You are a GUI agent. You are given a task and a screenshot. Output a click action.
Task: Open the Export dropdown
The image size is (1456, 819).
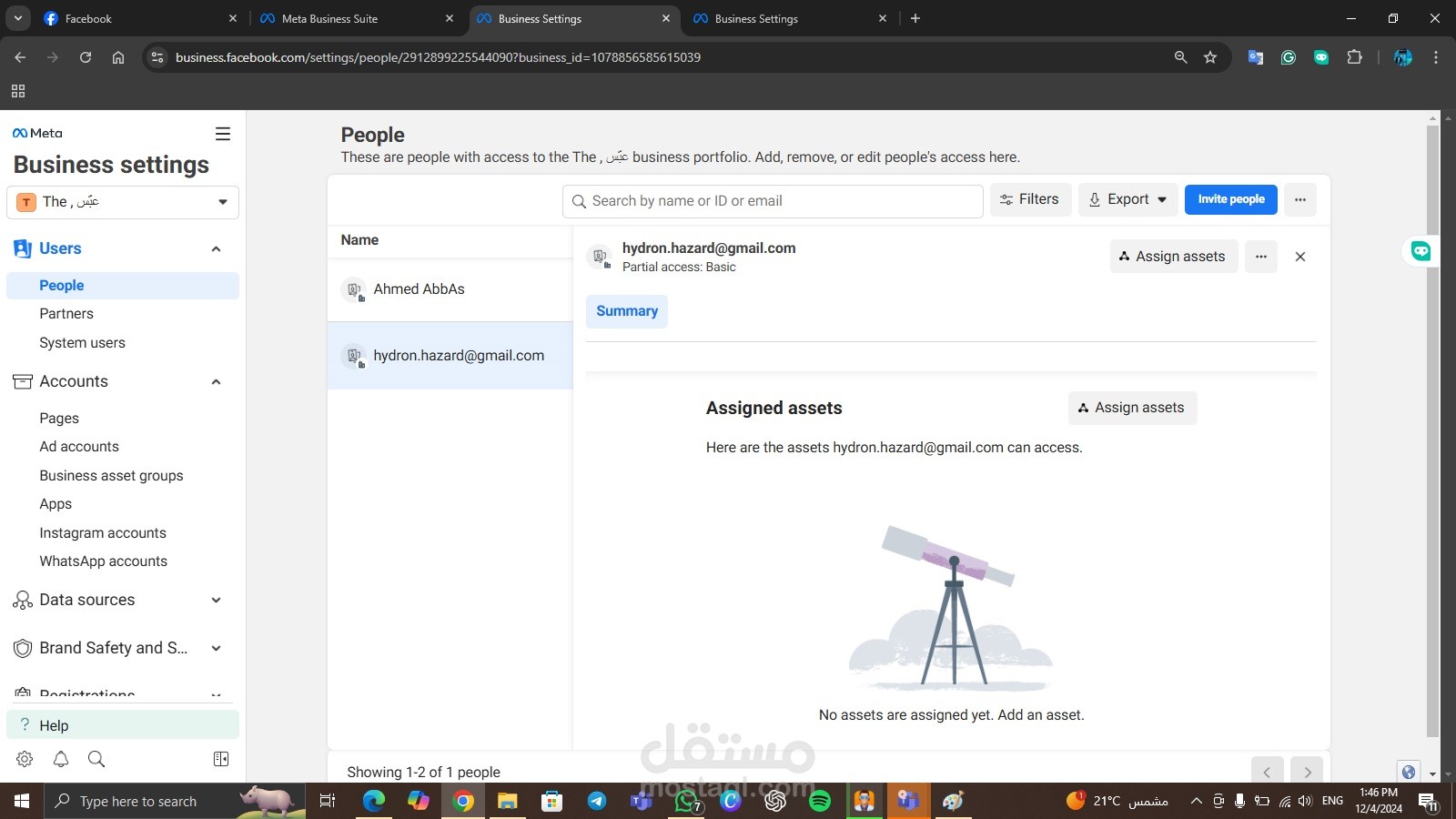point(1128,199)
